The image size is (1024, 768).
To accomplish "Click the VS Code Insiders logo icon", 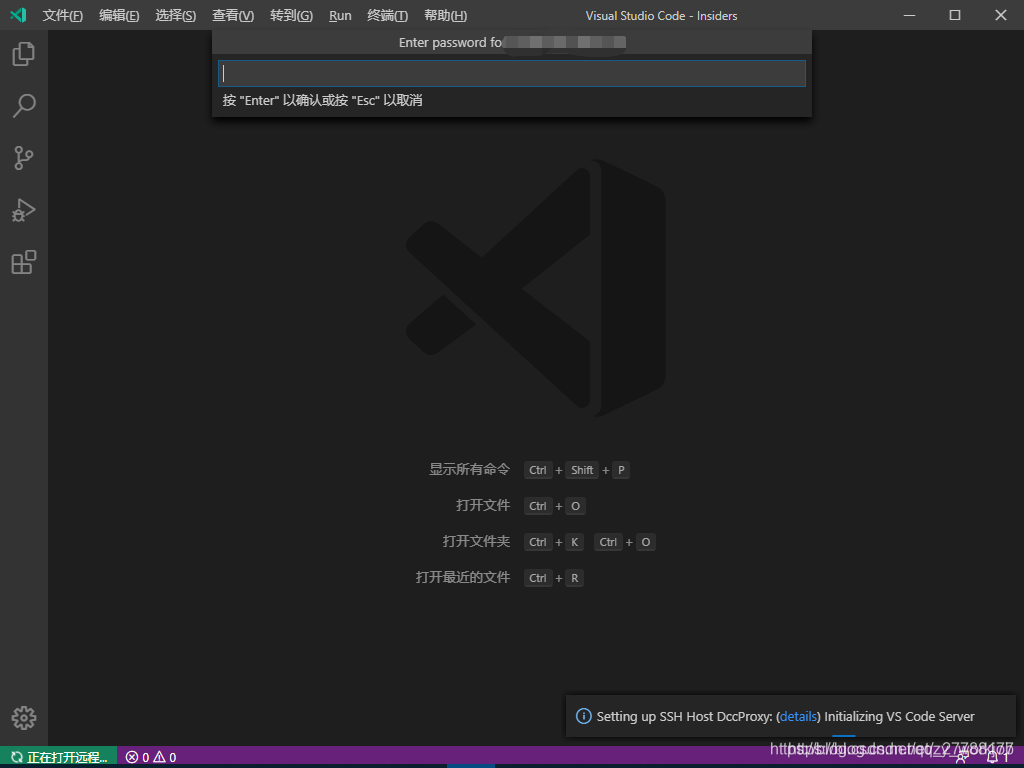I will click(x=18, y=15).
